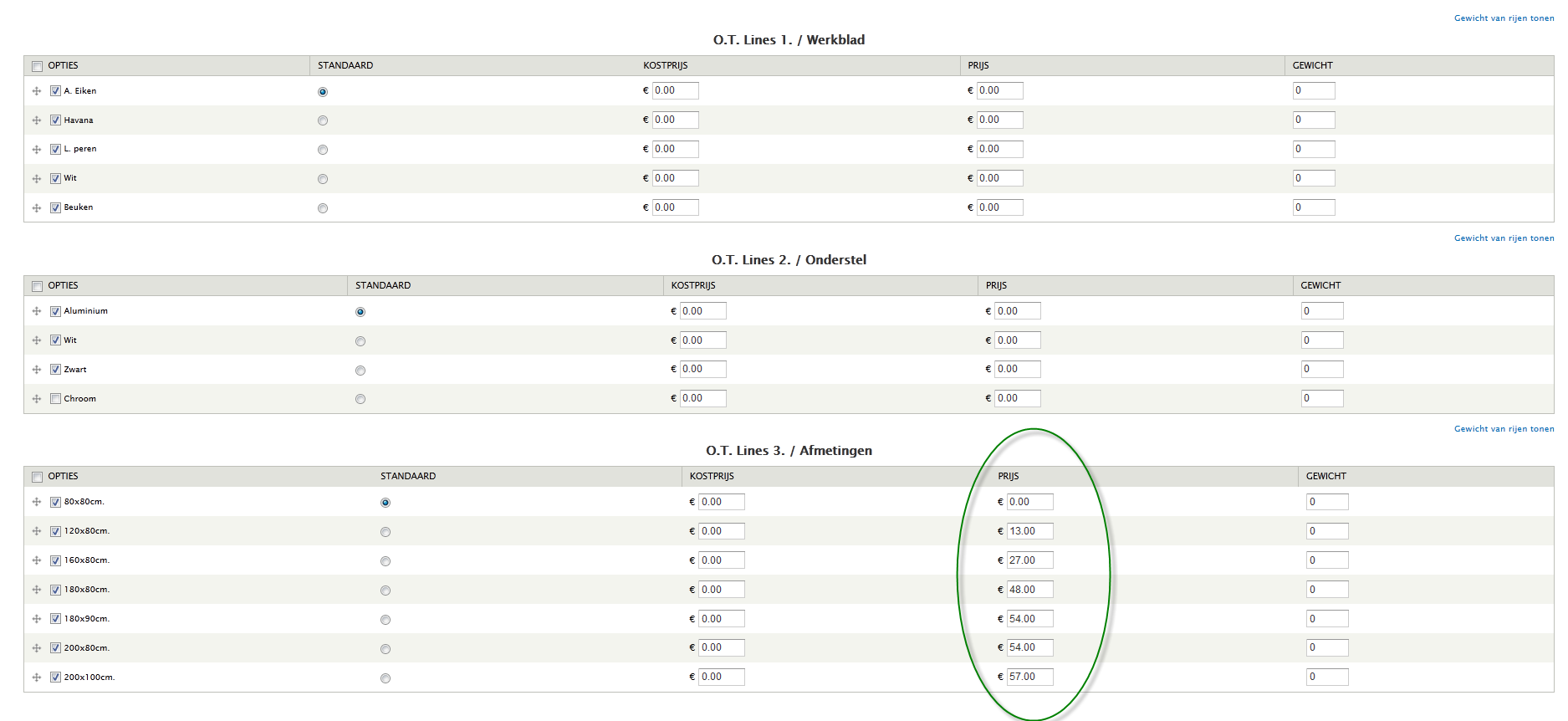
Task: Click drag handle for Havana row
Action: (37, 120)
